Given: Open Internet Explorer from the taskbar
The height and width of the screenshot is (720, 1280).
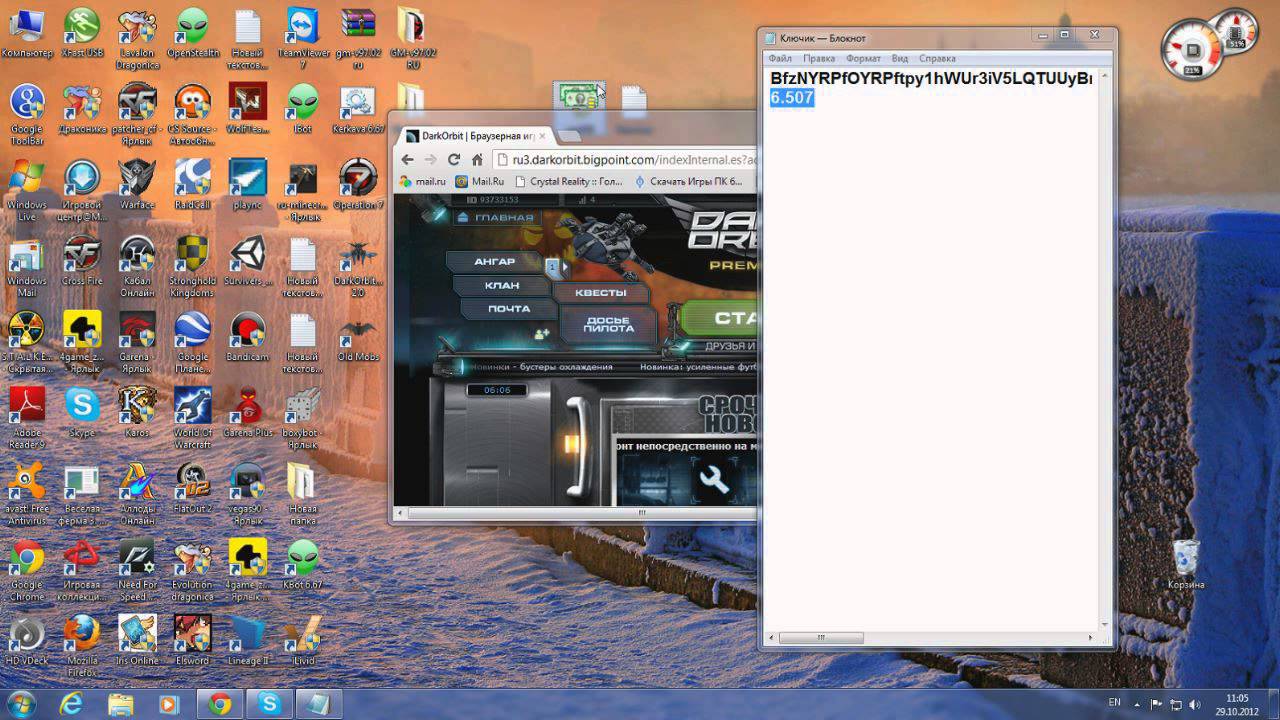Looking at the screenshot, I should tap(71, 704).
